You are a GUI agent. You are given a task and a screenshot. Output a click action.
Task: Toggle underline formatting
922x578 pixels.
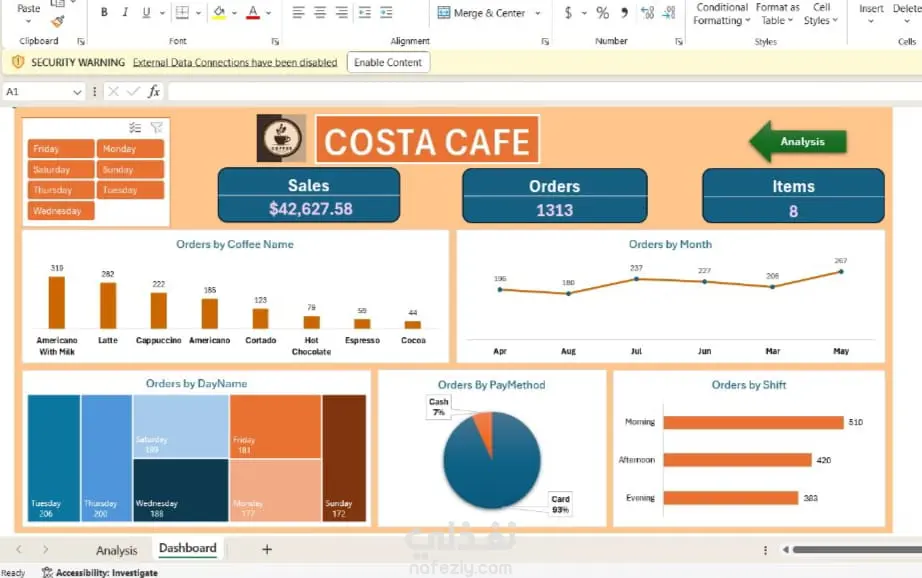146,12
